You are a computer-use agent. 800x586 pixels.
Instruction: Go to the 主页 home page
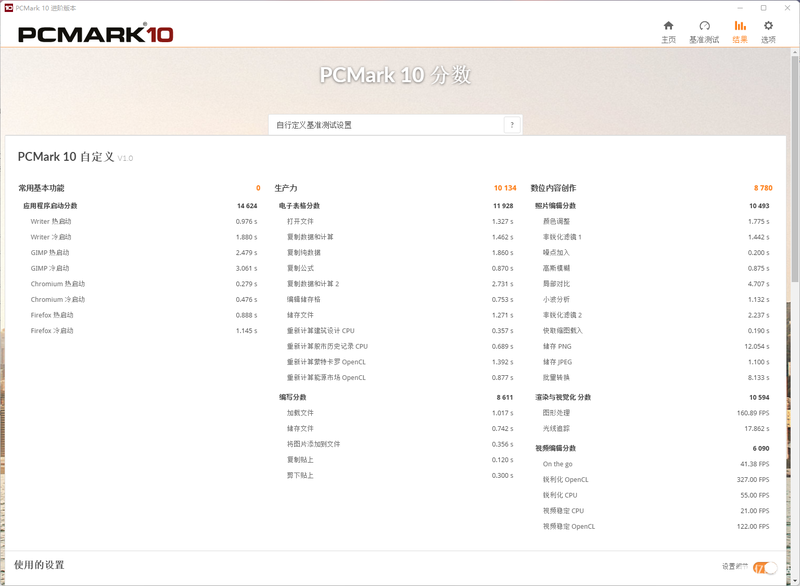668,32
